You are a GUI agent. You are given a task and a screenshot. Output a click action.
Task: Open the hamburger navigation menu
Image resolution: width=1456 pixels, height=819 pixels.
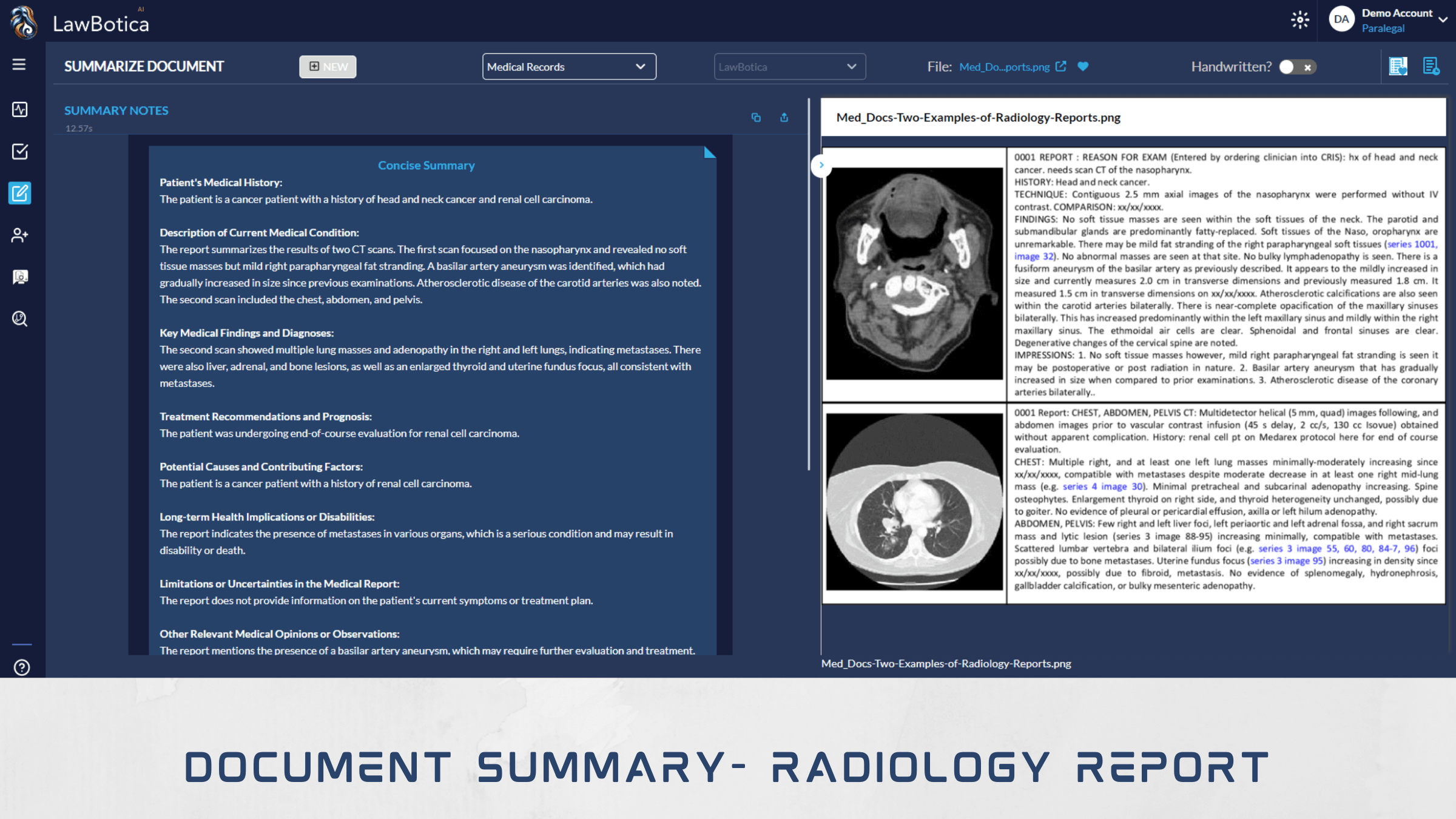pos(19,64)
